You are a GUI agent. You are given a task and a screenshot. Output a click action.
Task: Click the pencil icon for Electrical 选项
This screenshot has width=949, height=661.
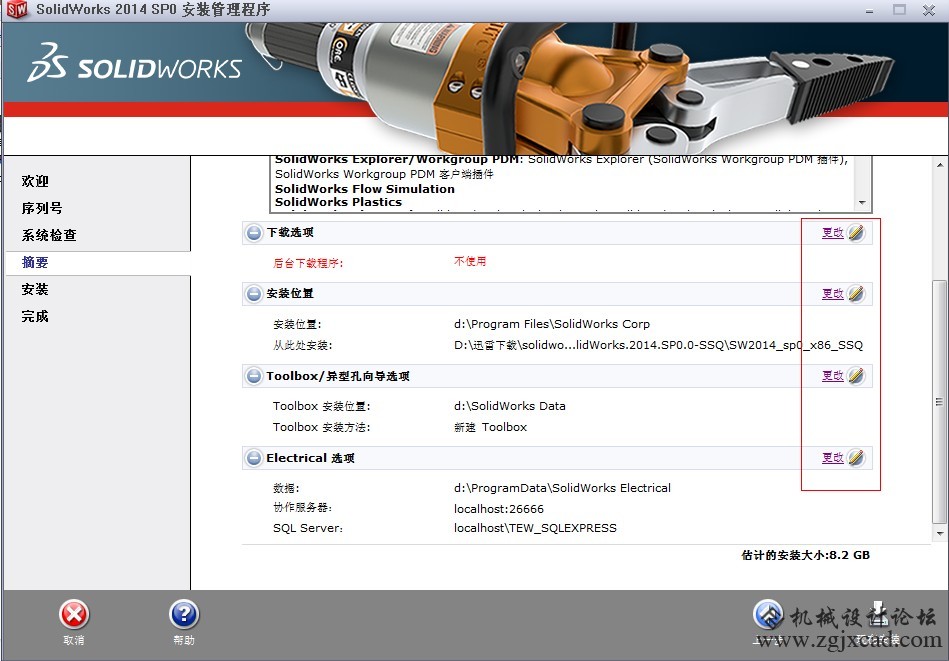pyautogui.click(x=856, y=458)
